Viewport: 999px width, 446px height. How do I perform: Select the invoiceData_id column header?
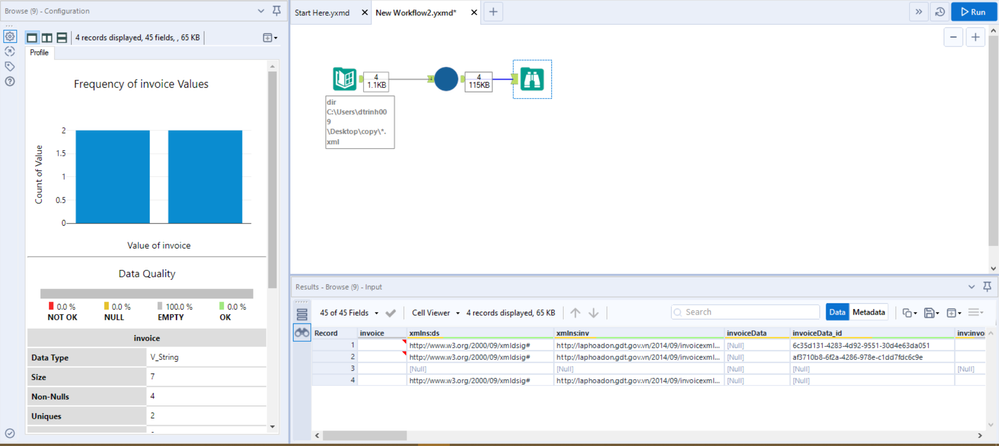click(872, 333)
